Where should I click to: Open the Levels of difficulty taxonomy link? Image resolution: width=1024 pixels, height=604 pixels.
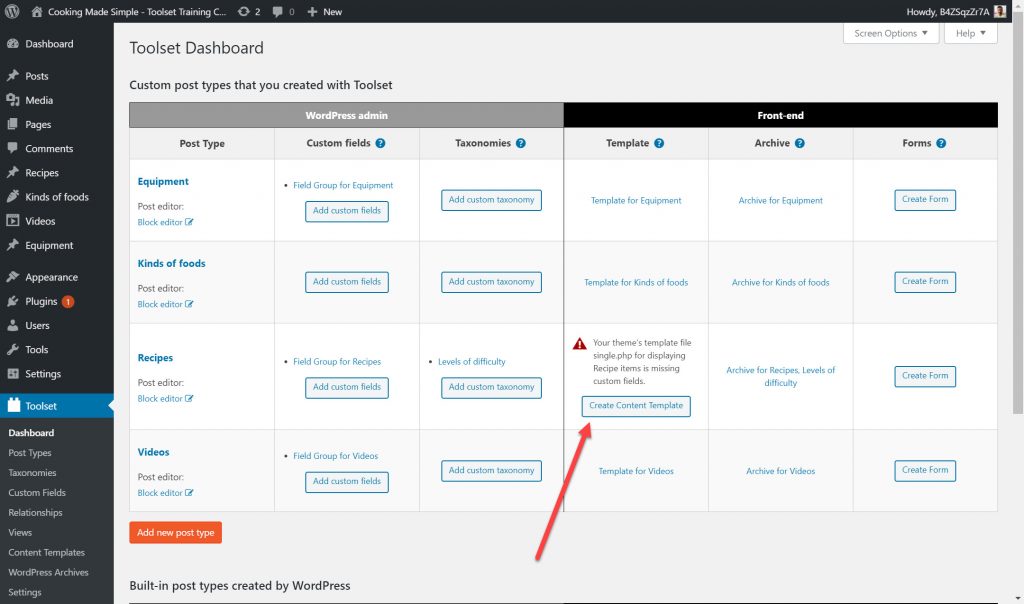(x=472, y=362)
